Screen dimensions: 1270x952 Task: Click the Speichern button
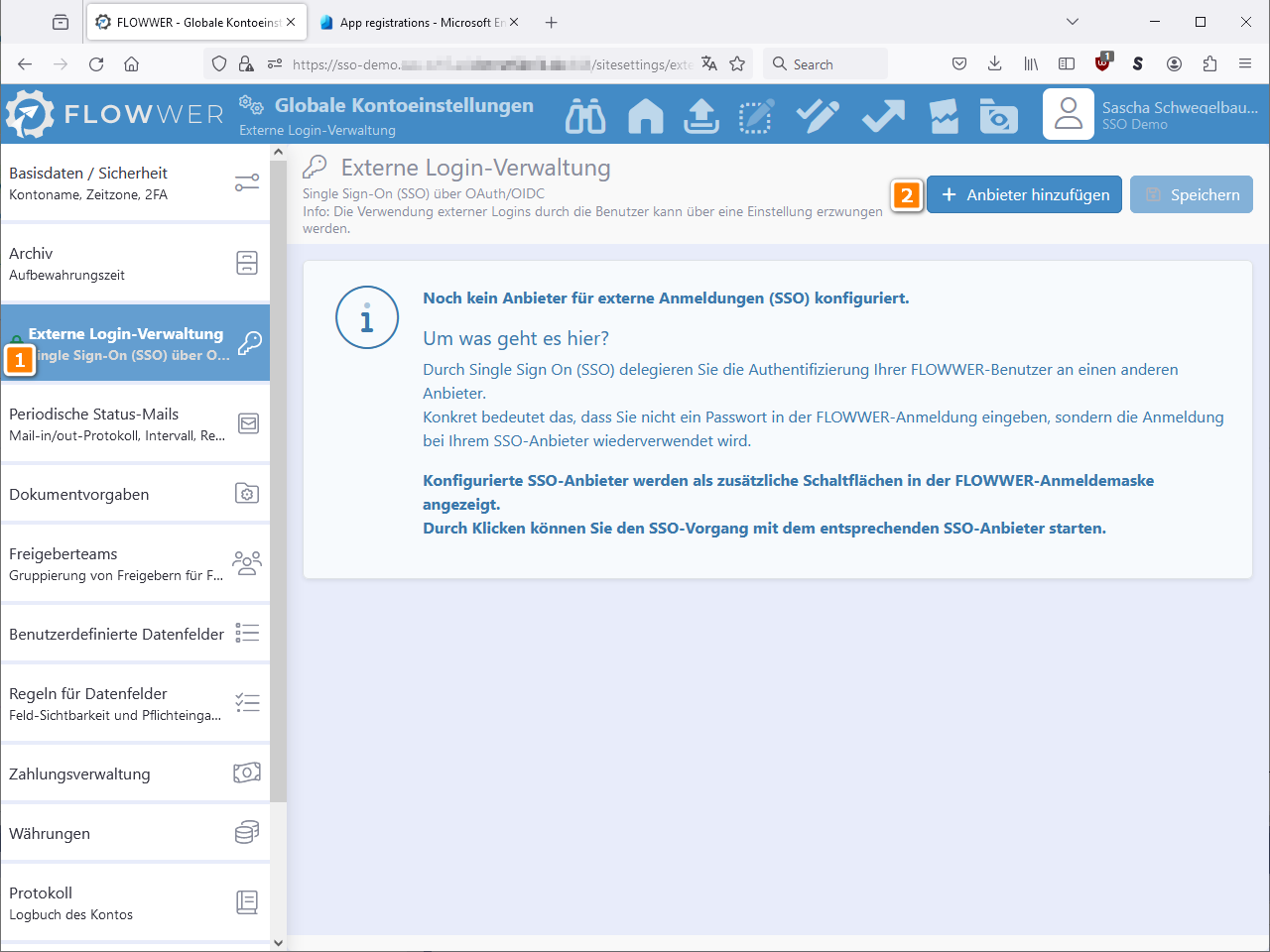[x=1191, y=194]
